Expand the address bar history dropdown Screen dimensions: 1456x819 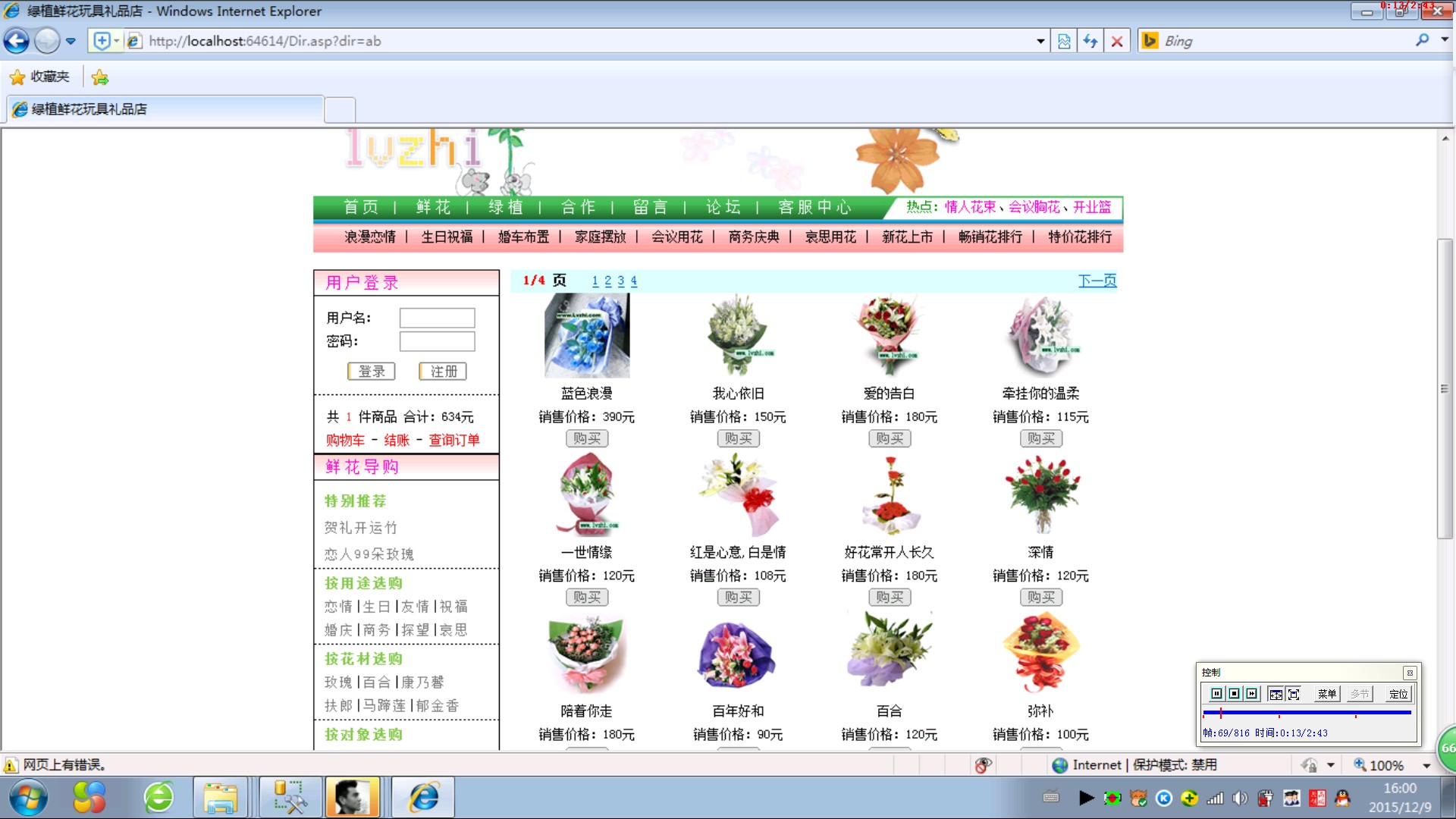point(1040,42)
